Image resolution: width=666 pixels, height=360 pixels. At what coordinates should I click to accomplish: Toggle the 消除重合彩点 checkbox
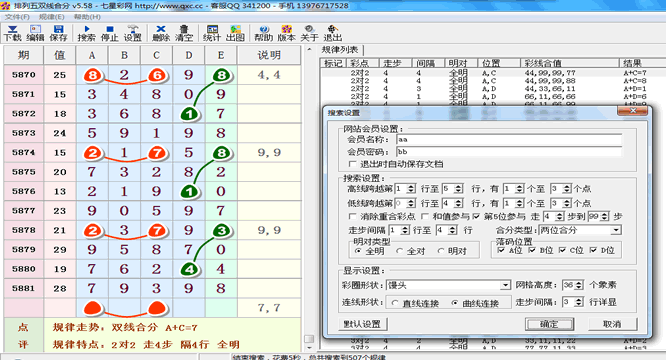click(352, 217)
